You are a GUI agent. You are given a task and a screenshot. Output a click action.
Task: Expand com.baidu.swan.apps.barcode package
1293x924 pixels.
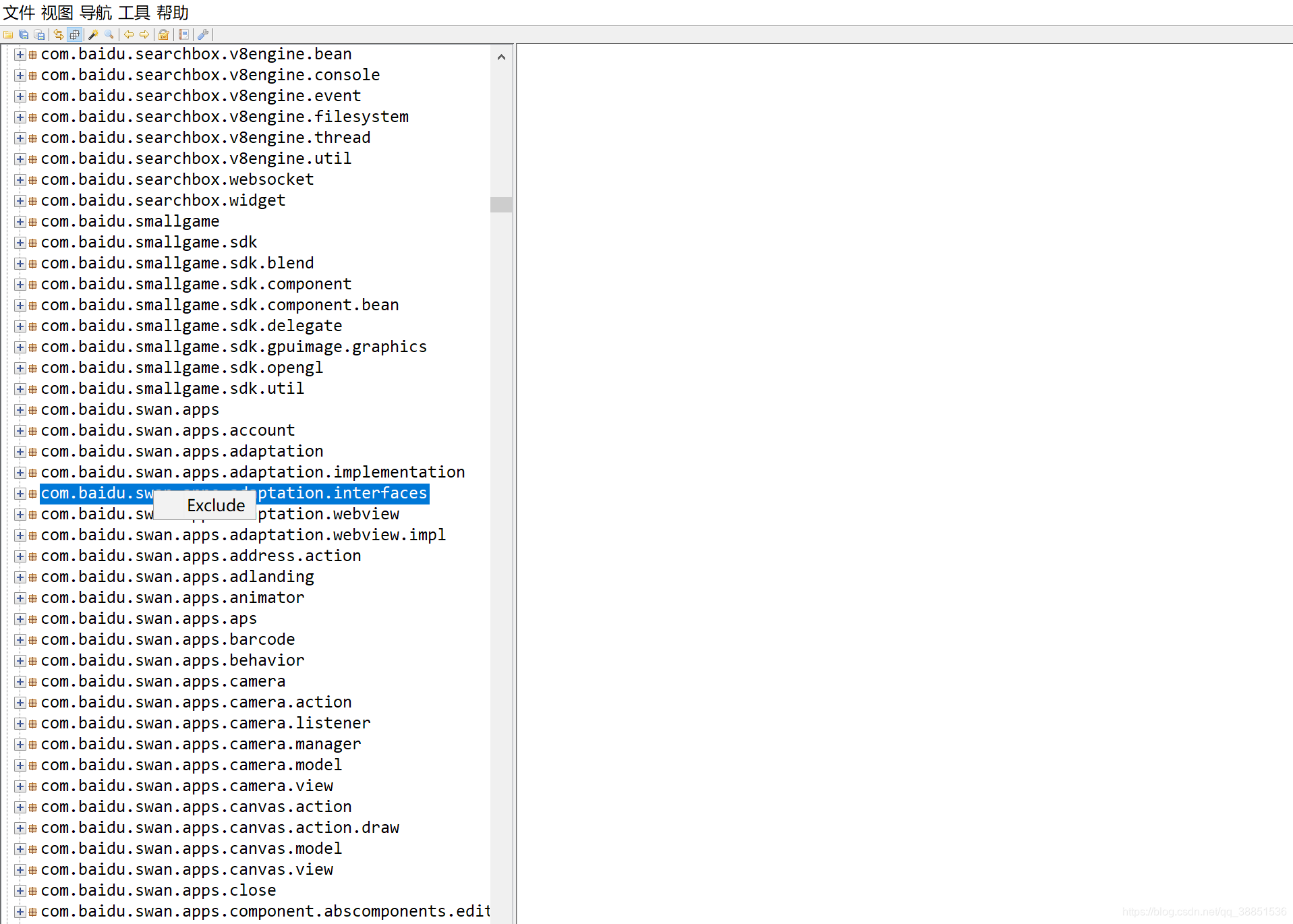20,640
